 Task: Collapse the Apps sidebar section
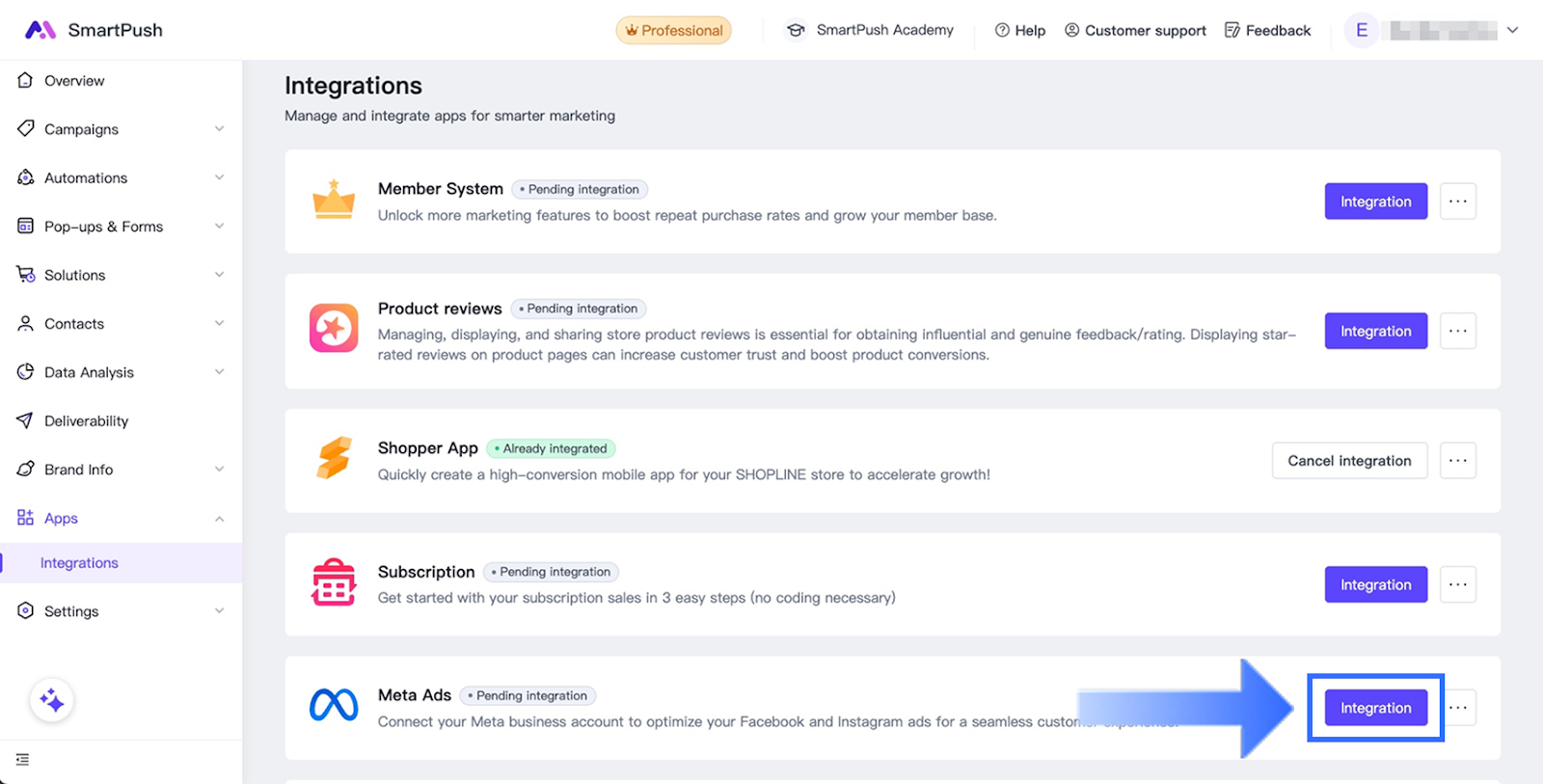pyautogui.click(x=219, y=519)
